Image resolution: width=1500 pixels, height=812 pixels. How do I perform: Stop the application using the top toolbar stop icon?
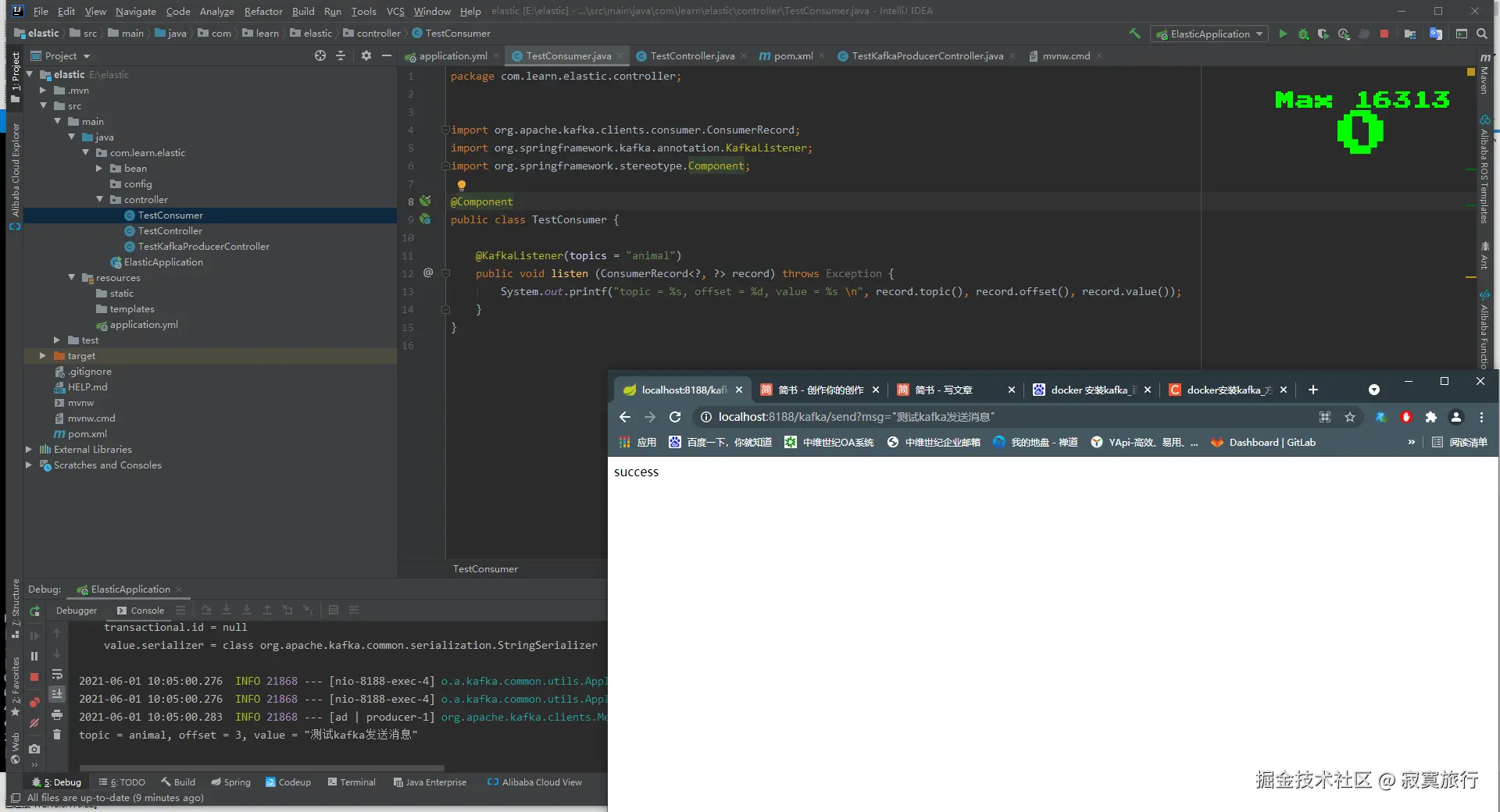[x=1384, y=34]
